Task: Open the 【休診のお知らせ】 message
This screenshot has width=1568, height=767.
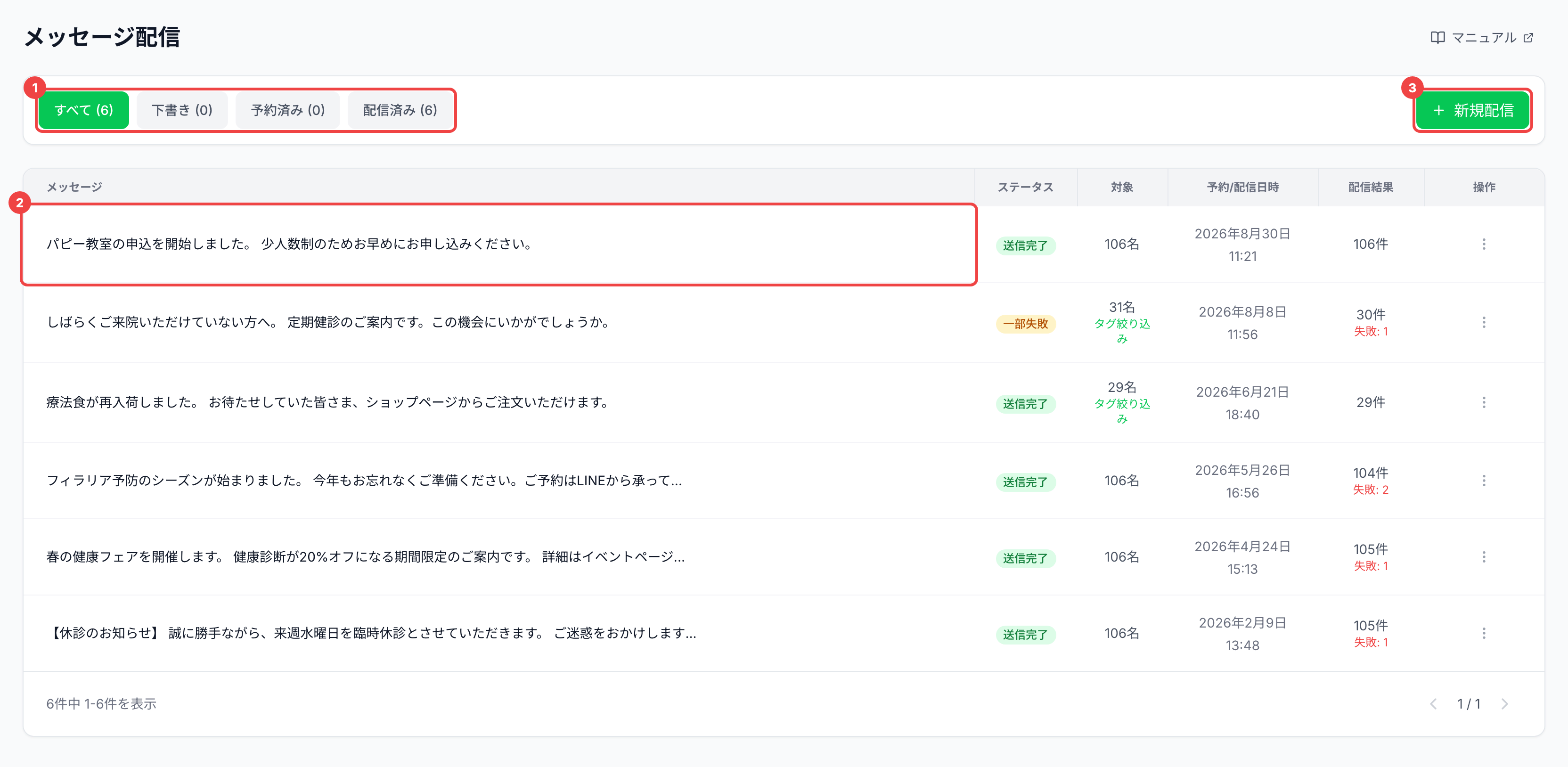Action: point(371,633)
